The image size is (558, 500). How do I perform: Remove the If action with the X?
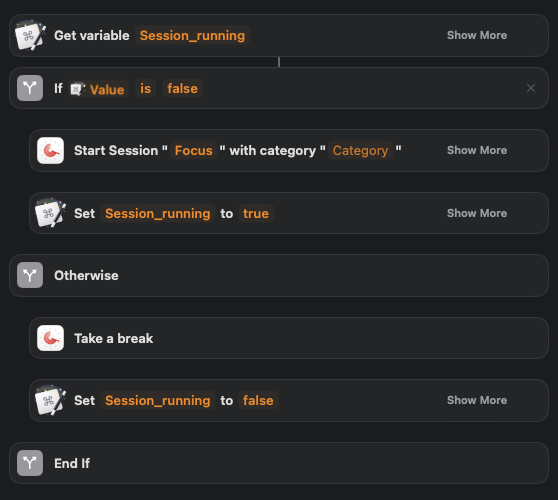[531, 88]
